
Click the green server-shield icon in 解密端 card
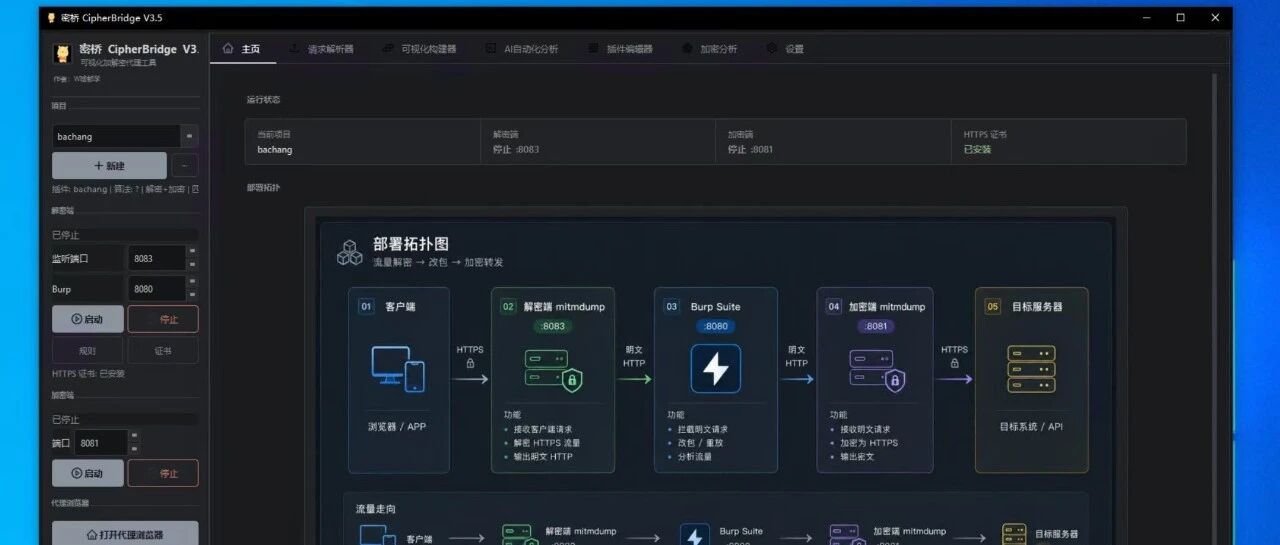pos(553,369)
